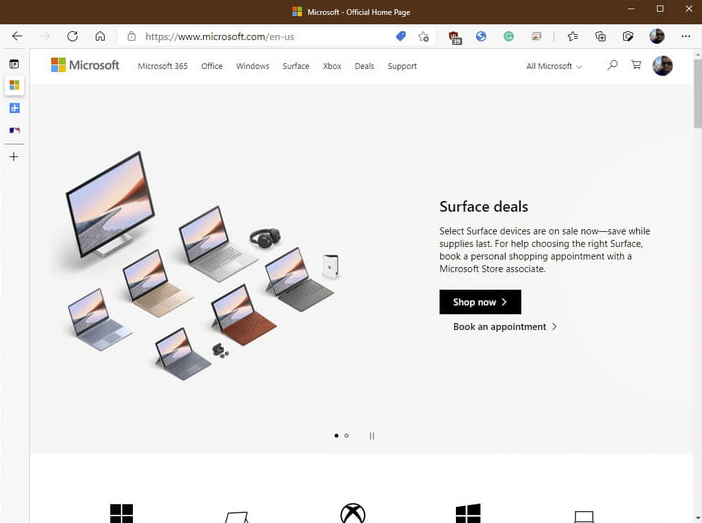Screen dimensions: 702x523
Task: Click the Shop now button
Action: pyautogui.click(x=480, y=302)
